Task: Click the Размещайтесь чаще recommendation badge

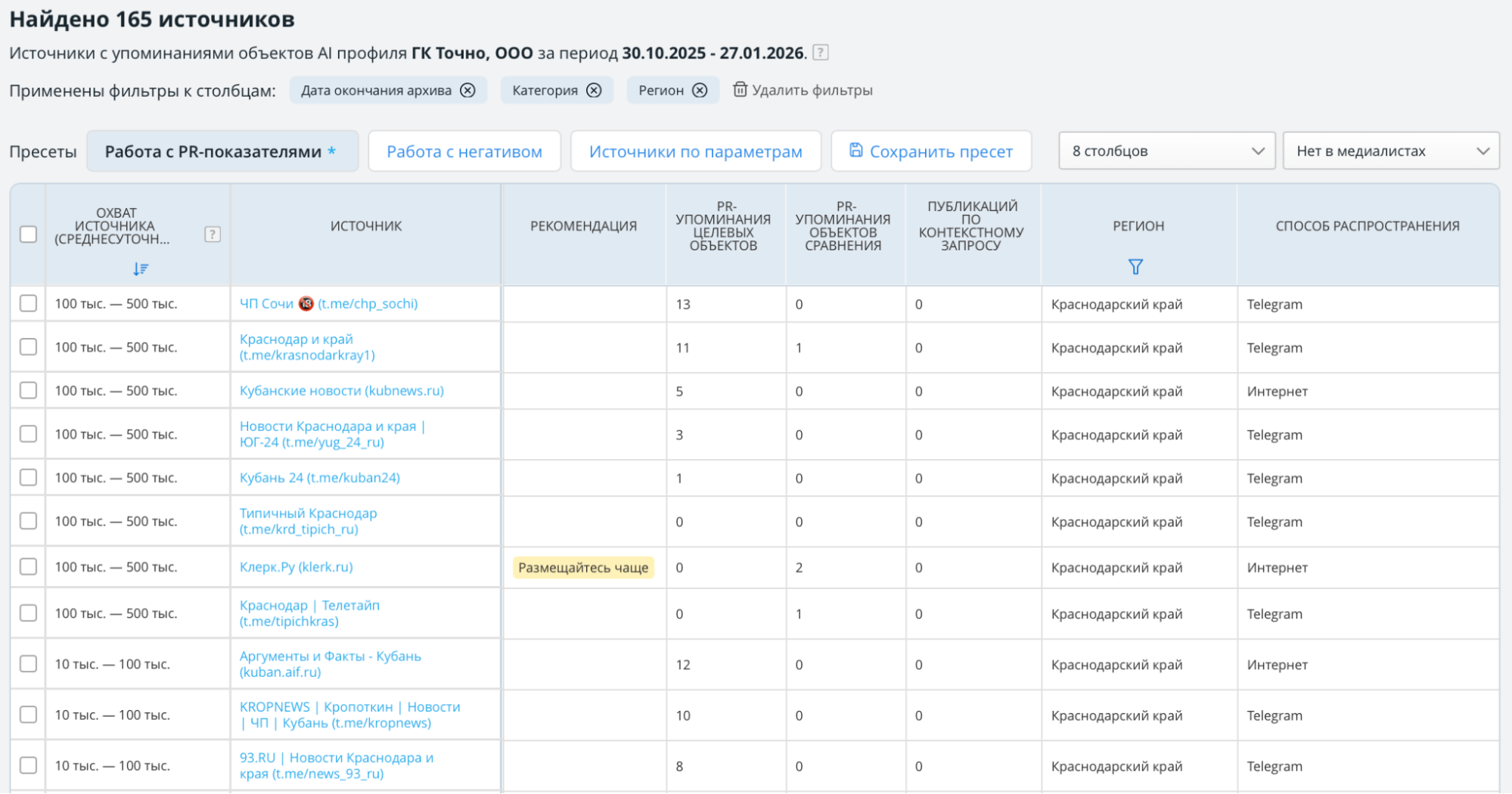Action: point(583,568)
